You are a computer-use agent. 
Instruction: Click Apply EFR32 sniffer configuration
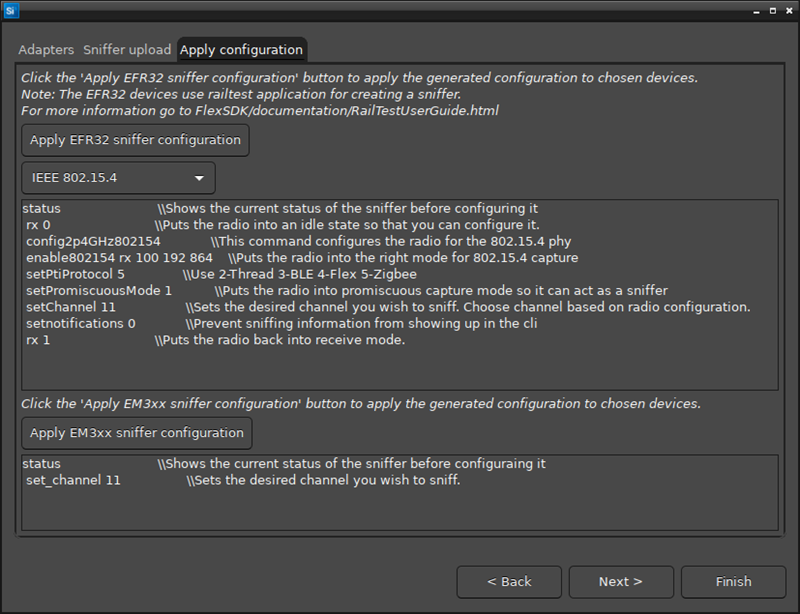point(134,140)
